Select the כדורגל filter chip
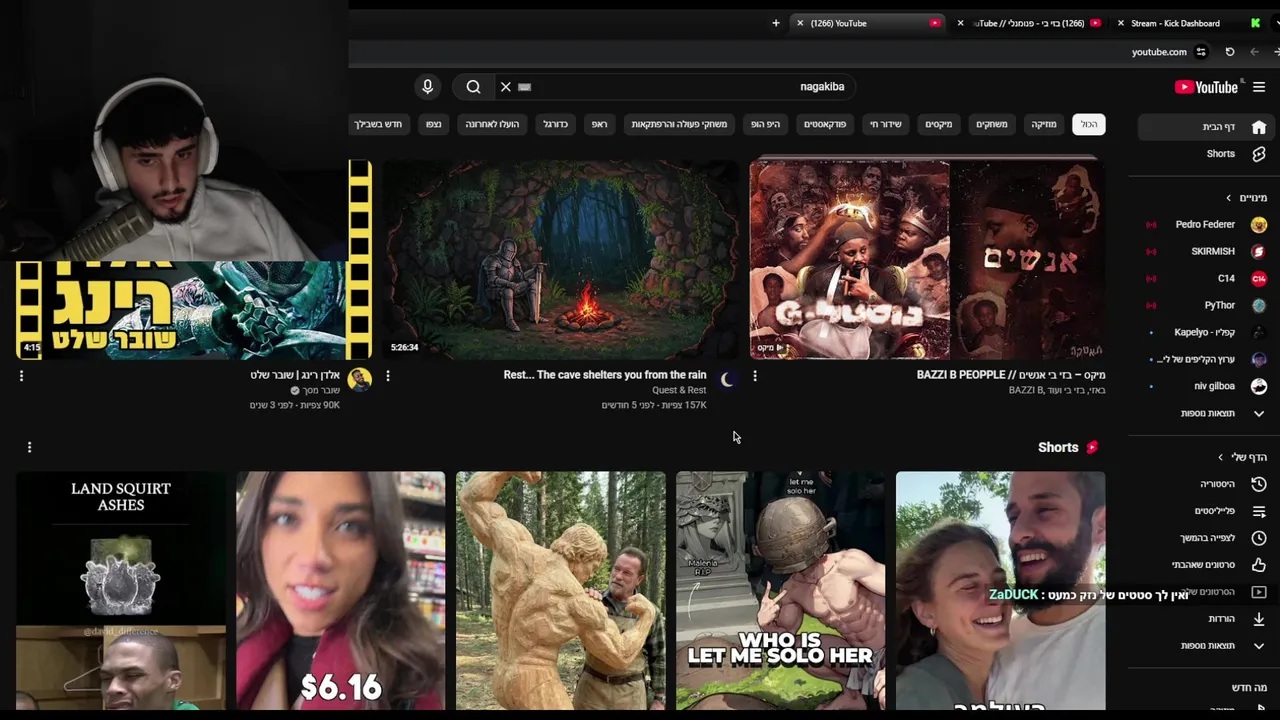Screen dimensions: 1280x720 [555, 124]
